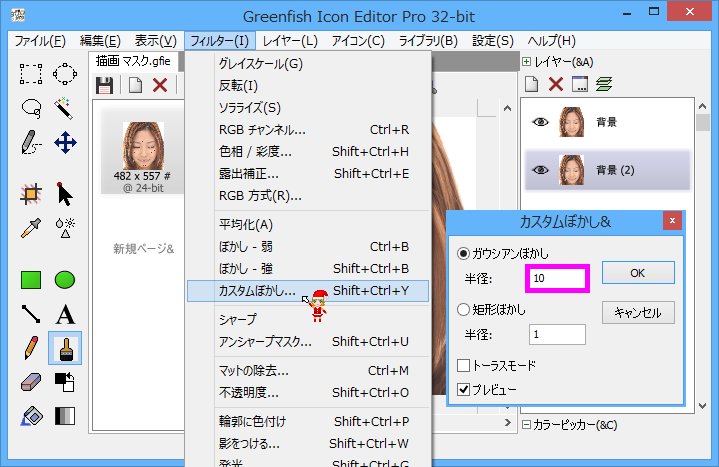This screenshot has width=719, height=467.
Task: Hide the 背景 (2) layer with its eye icon
Action: click(541, 170)
